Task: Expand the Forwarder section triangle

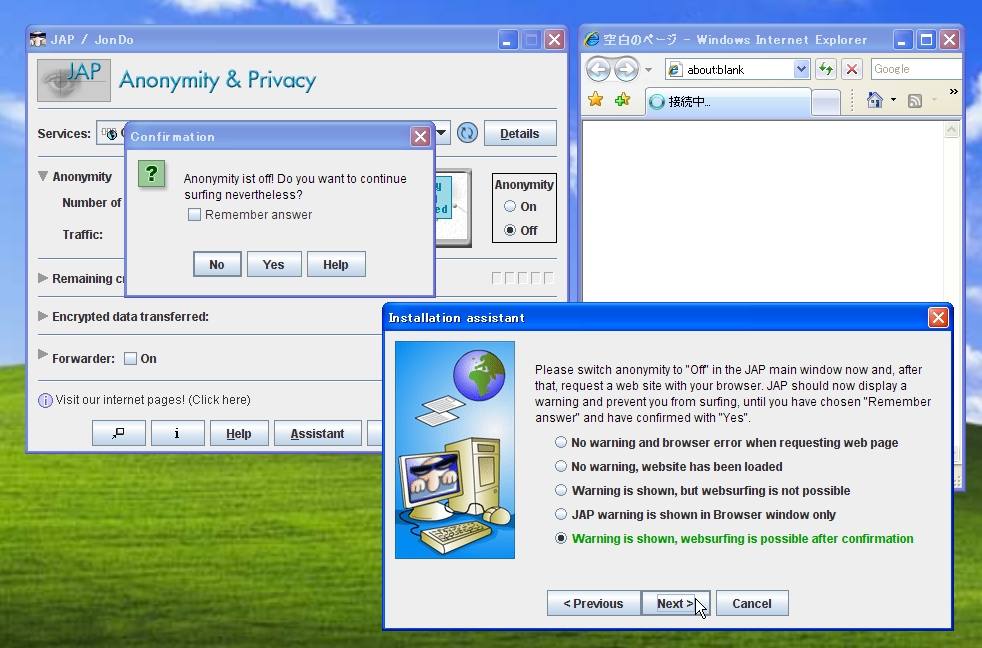Action: tap(43, 354)
